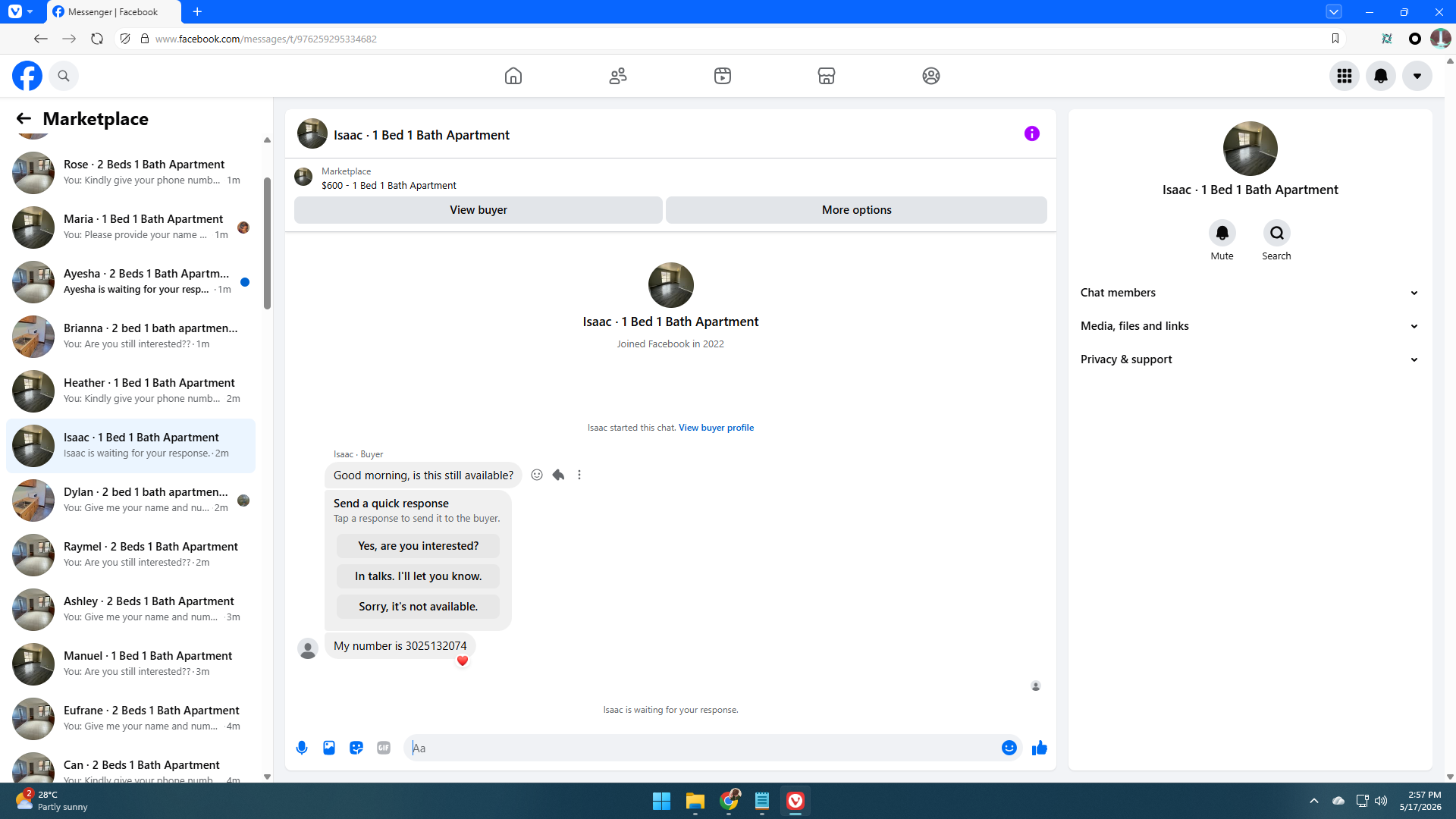Screen dimensions: 1456x819
Task: Open Marketplace storefront icon in navigation
Action: (827, 76)
